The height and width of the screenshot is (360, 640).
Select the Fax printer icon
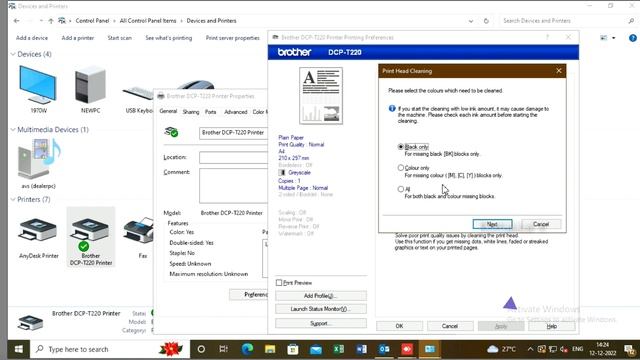tap(139, 230)
